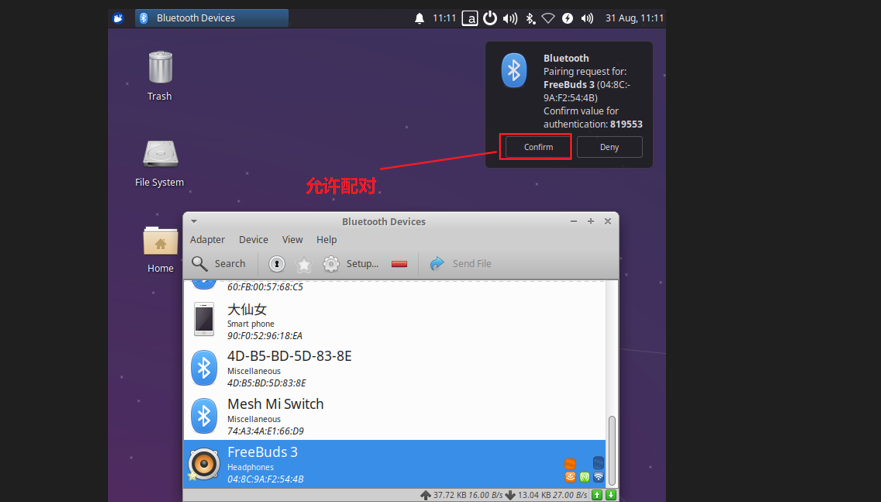Open the notification bell in panel
The height and width of the screenshot is (502, 881).
click(x=419, y=19)
